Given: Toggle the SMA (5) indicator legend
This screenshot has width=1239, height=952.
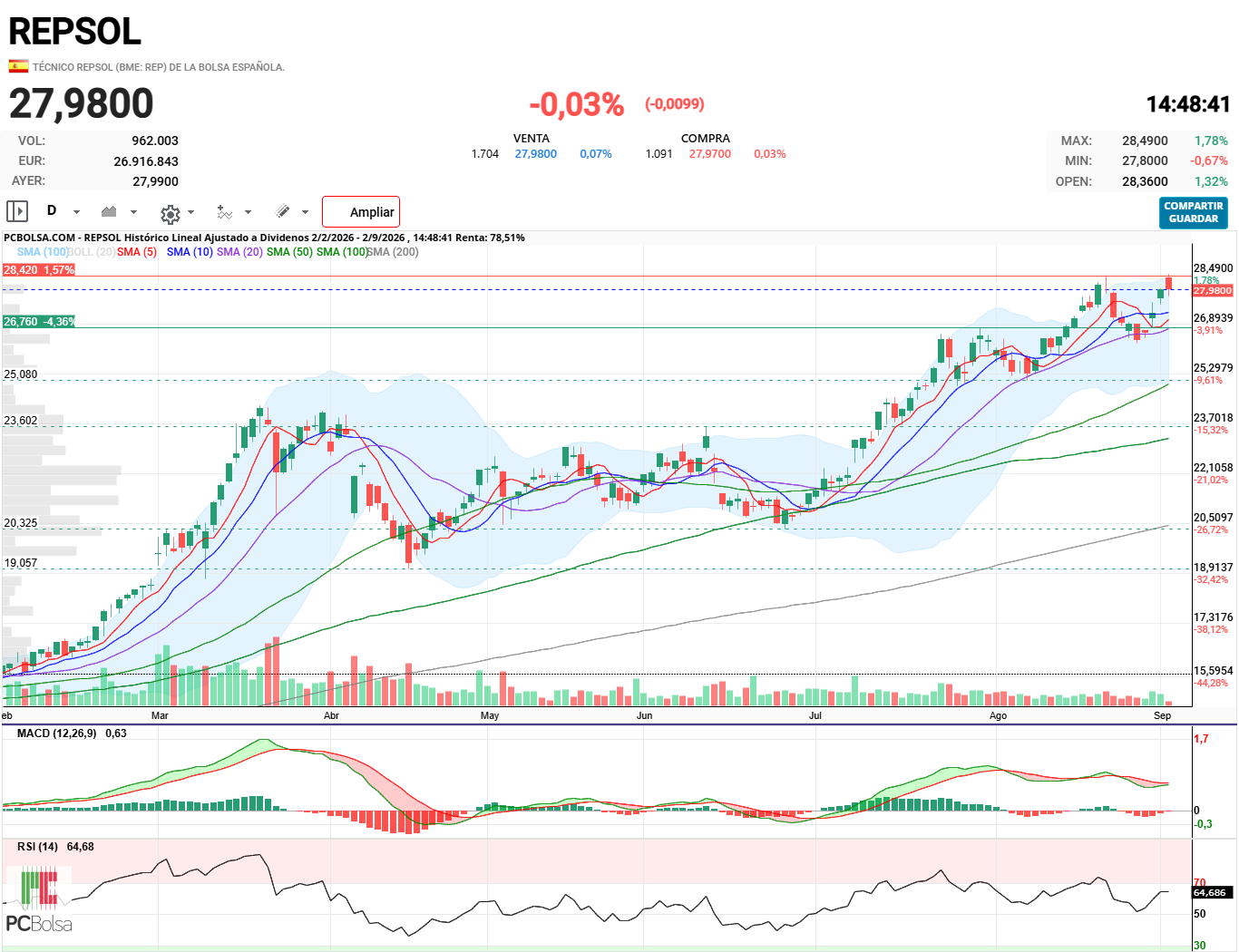Looking at the screenshot, I should pyautogui.click(x=137, y=252).
